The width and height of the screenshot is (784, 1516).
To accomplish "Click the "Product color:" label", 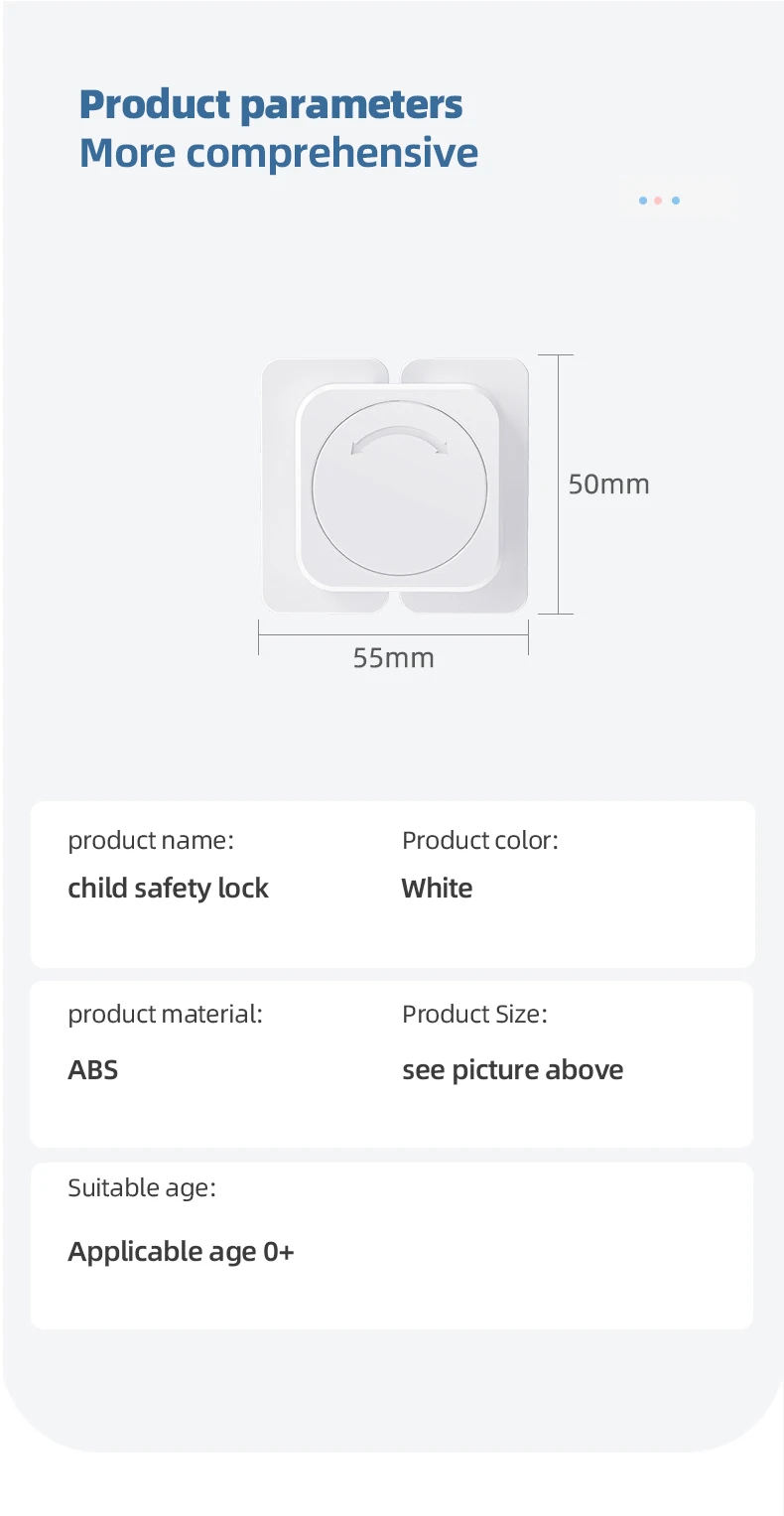I will (480, 841).
